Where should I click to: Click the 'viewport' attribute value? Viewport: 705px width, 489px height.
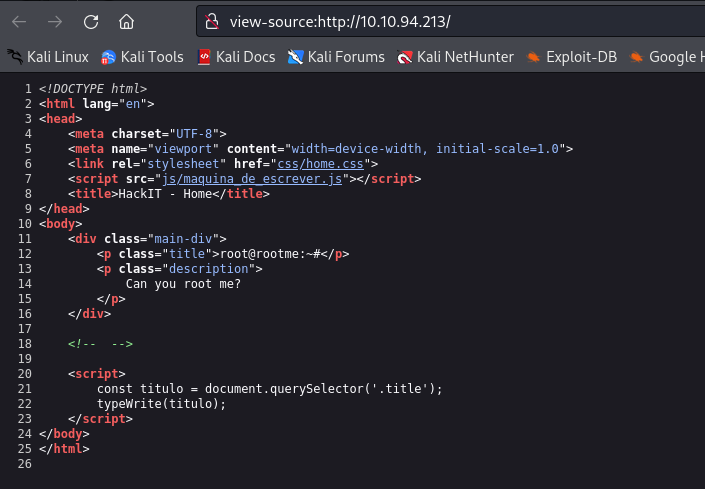[x=183, y=149]
